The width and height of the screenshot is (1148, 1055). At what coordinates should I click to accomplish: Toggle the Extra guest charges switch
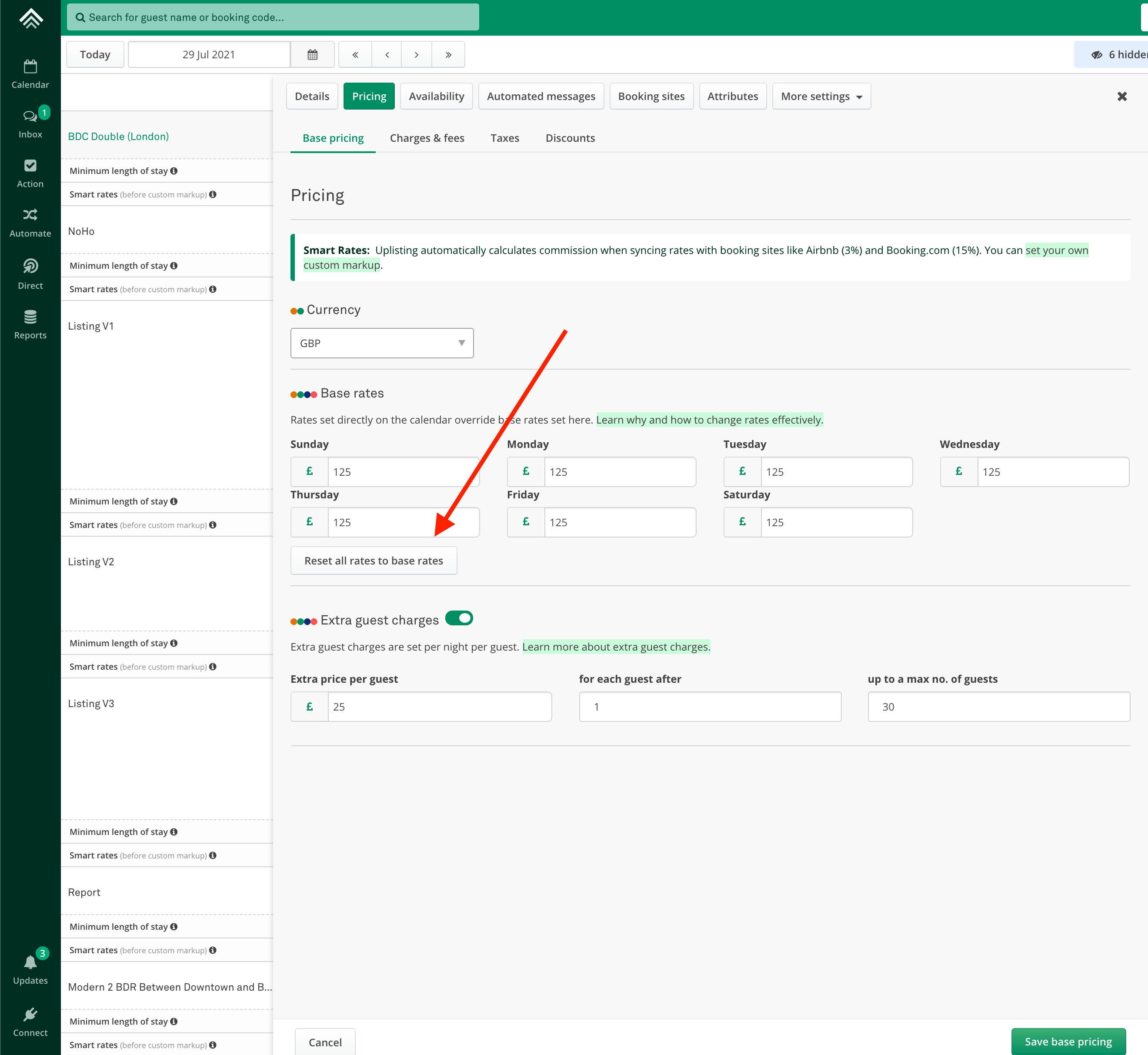(x=459, y=618)
